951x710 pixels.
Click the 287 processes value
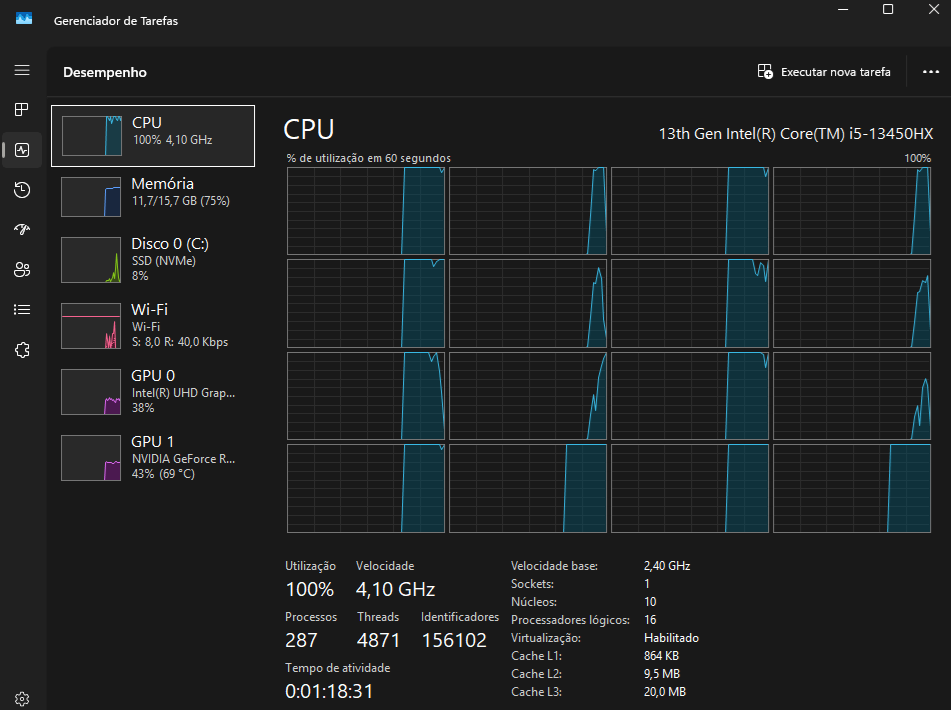(x=301, y=640)
